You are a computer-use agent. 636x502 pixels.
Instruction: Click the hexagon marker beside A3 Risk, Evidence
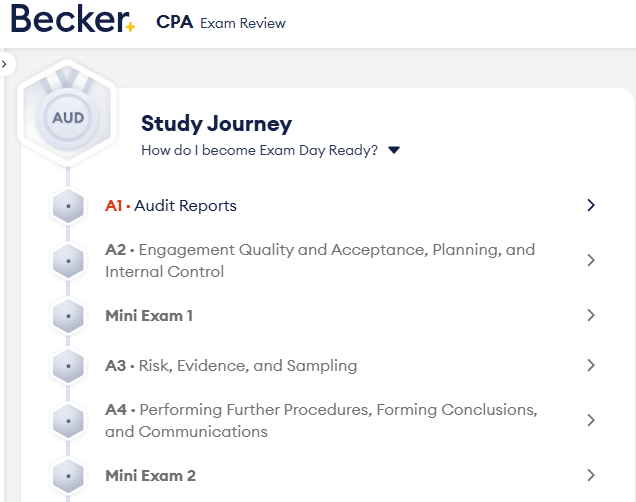(x=68, y=366)
